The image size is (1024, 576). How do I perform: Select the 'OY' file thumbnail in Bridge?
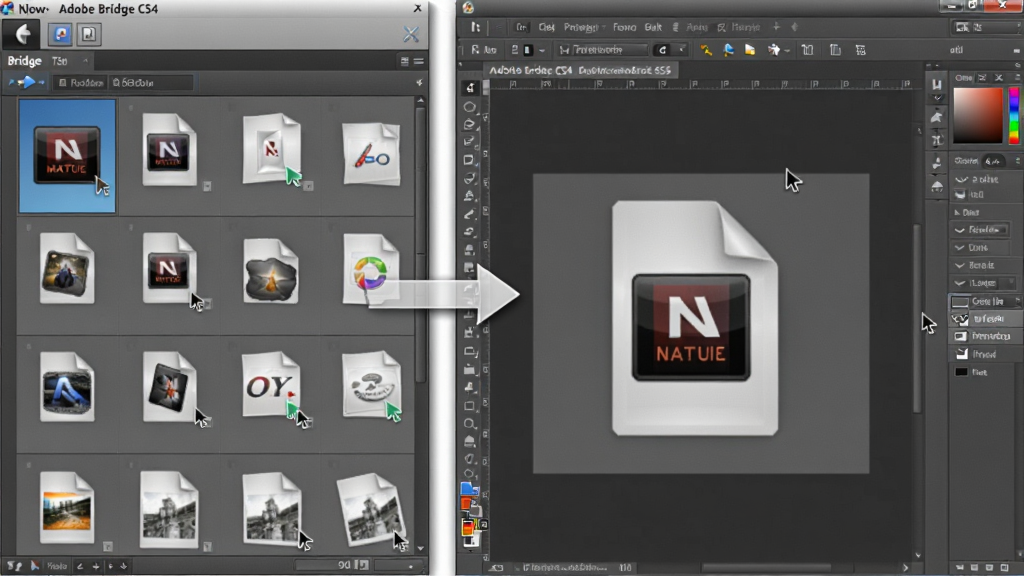(271, 385)
